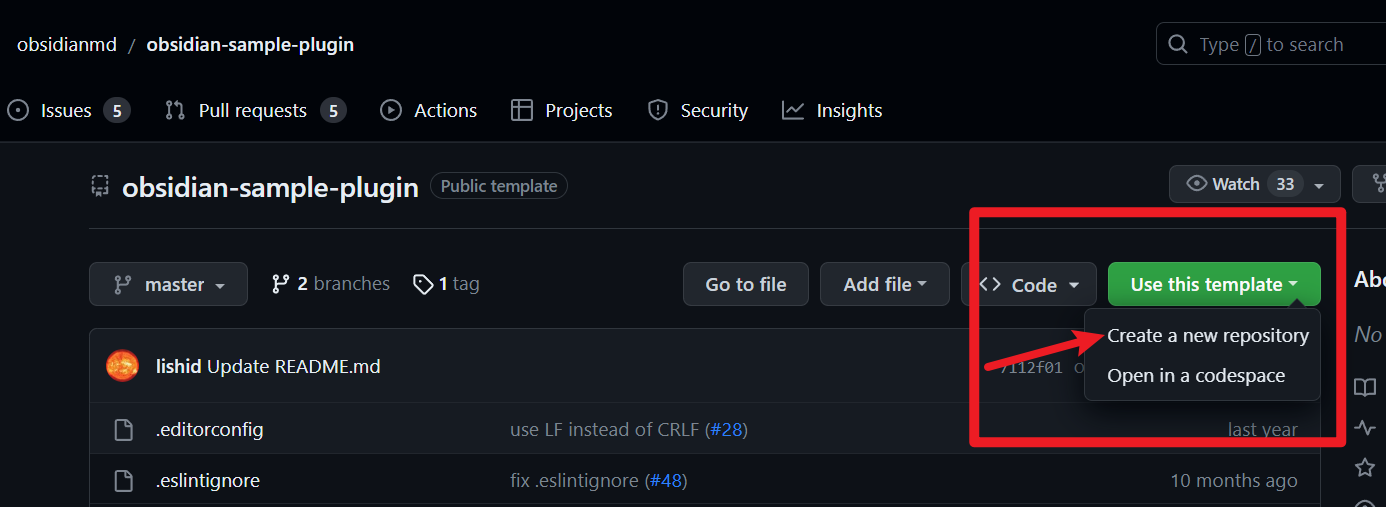1386x507 pixels.
Task: Click the book readme icon in sidebar
Action: point(1365,387)
